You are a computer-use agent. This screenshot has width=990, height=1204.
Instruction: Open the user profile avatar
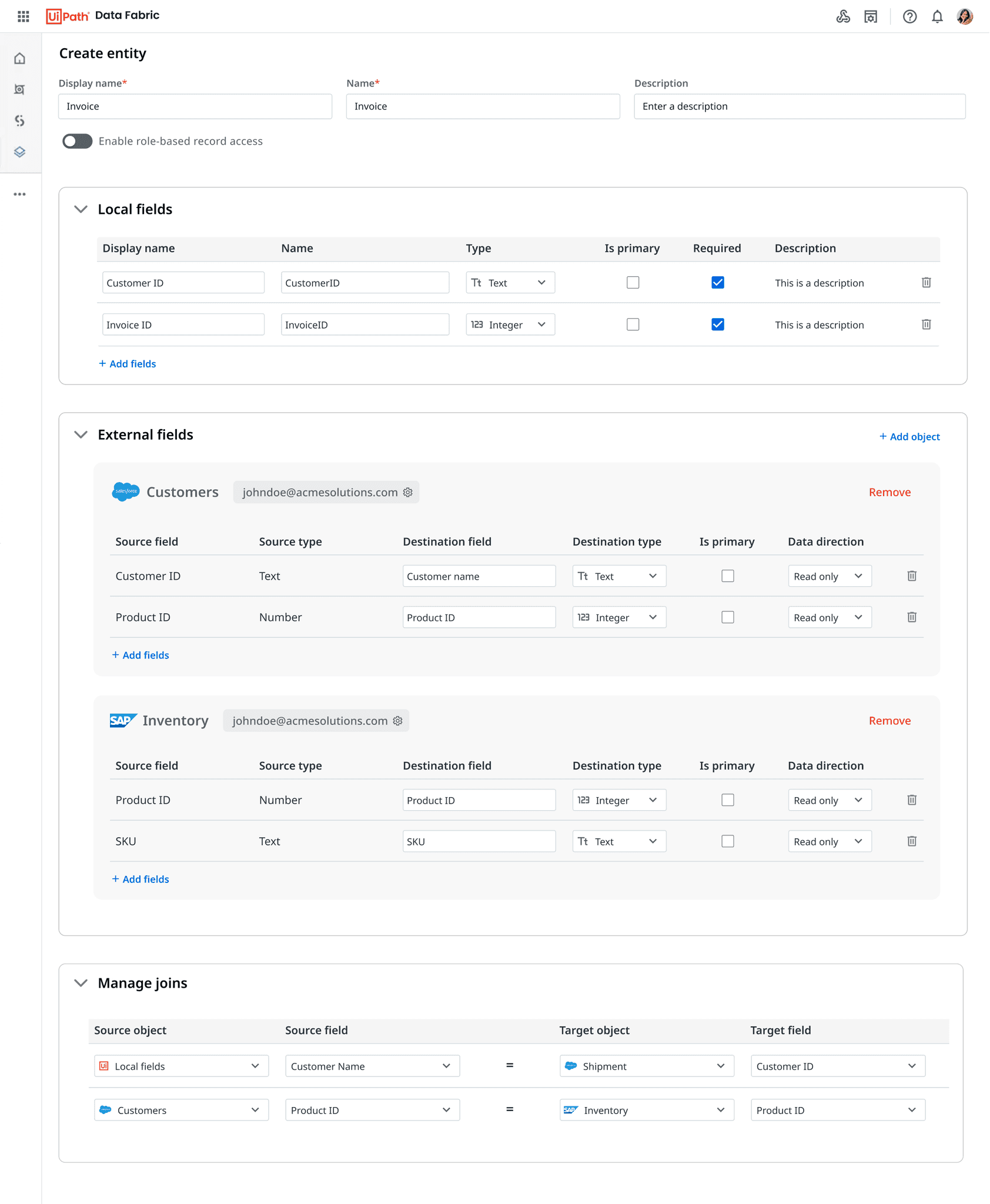point(965,16)
